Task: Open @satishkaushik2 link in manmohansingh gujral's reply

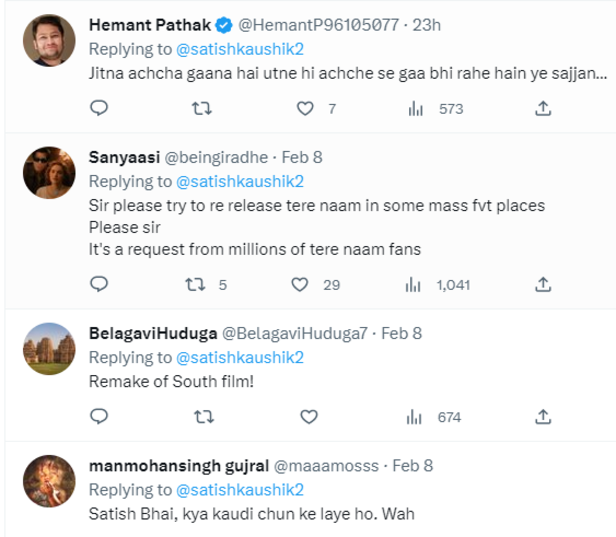Action: [239, 490]
